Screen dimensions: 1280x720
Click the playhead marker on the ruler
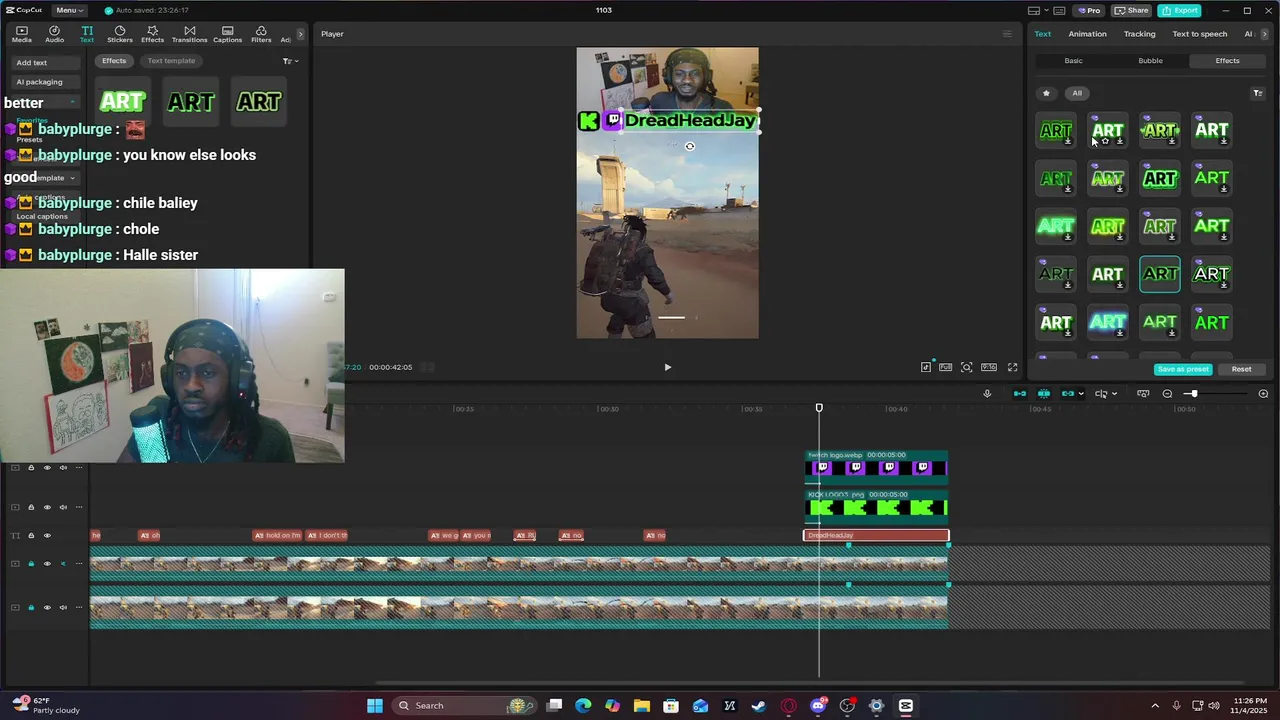(x=819, y=408)
